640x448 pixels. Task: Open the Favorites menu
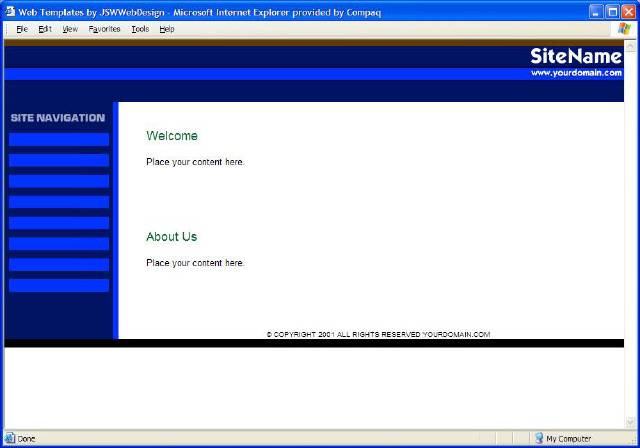(104, 29)
